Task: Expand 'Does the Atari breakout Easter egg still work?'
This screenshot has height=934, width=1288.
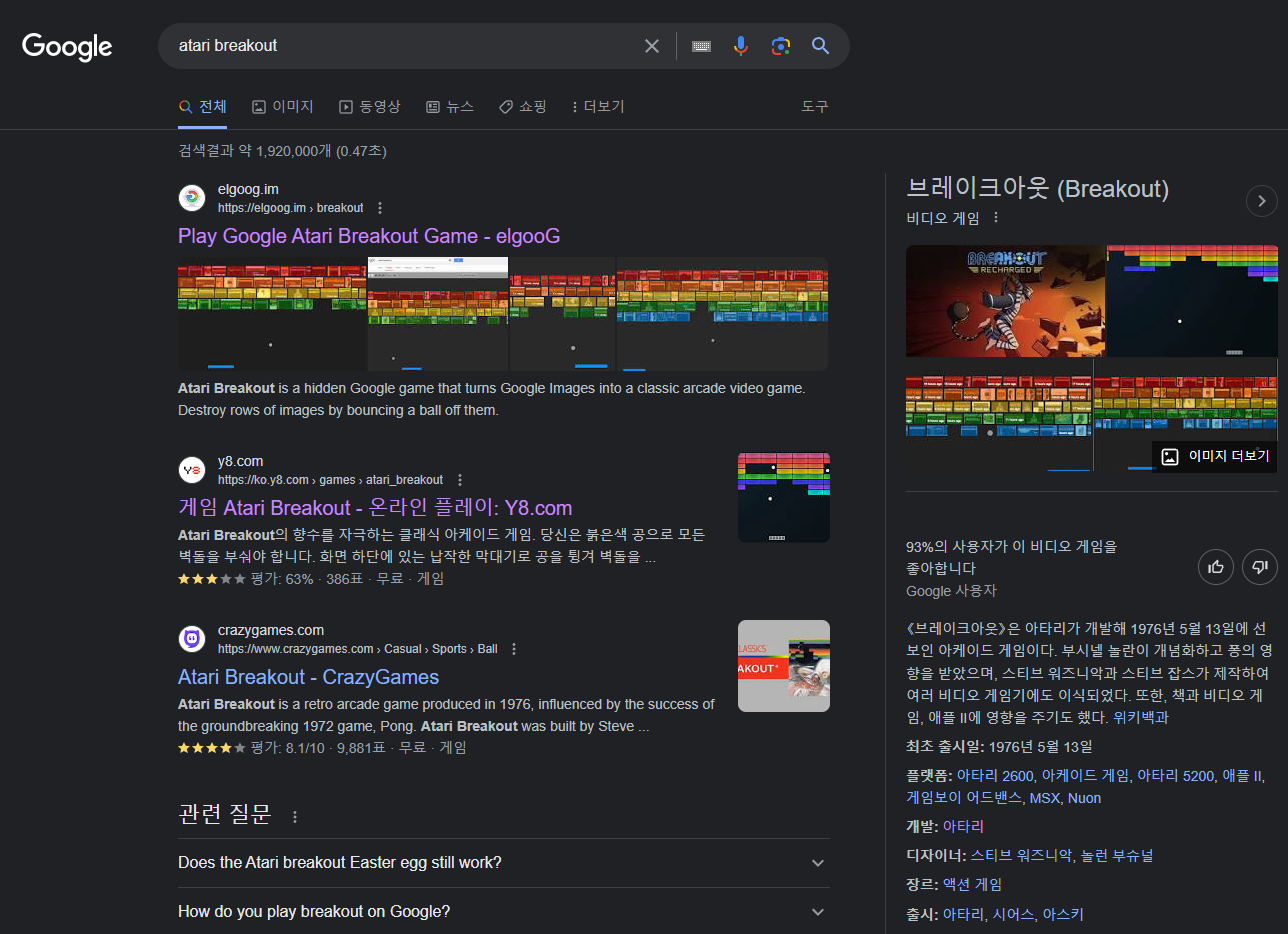Action: (x=503, y=862)
